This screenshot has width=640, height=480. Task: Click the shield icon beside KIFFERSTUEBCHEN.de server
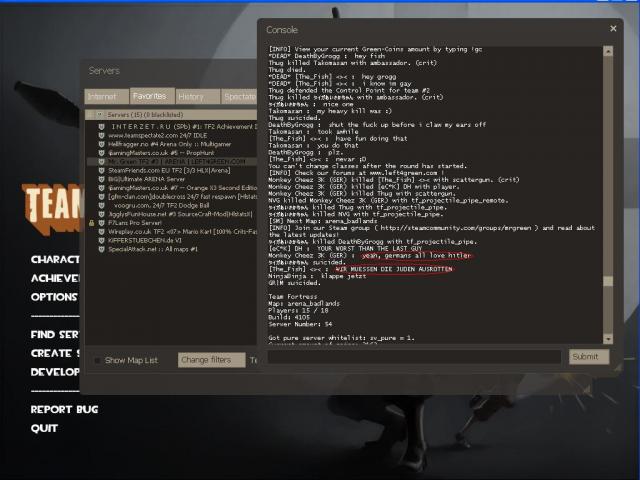[x=101, y=241]
